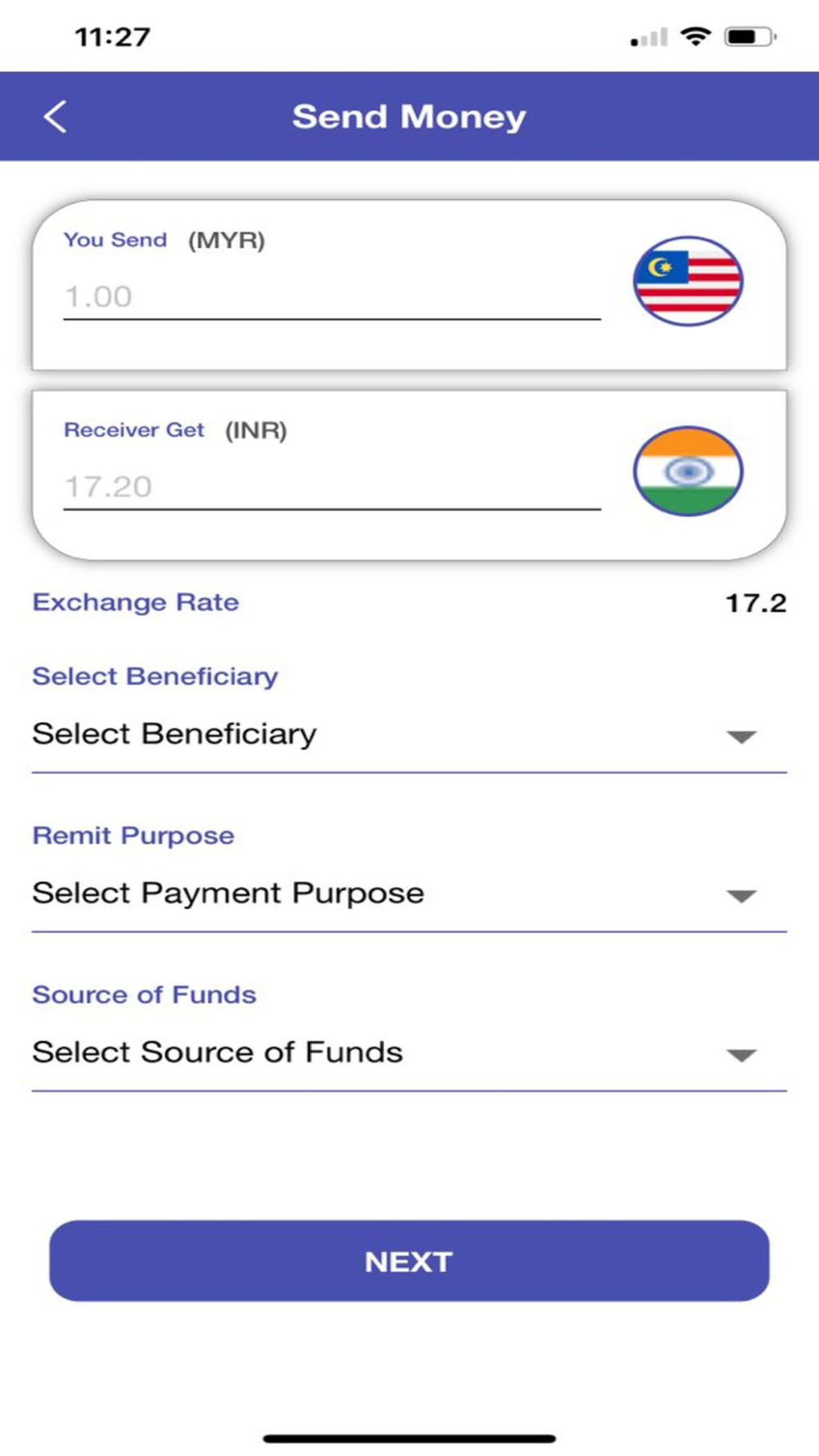Tap the India flag icon
This screenshot has width=819, height=1456.
(x=688, y=471)
